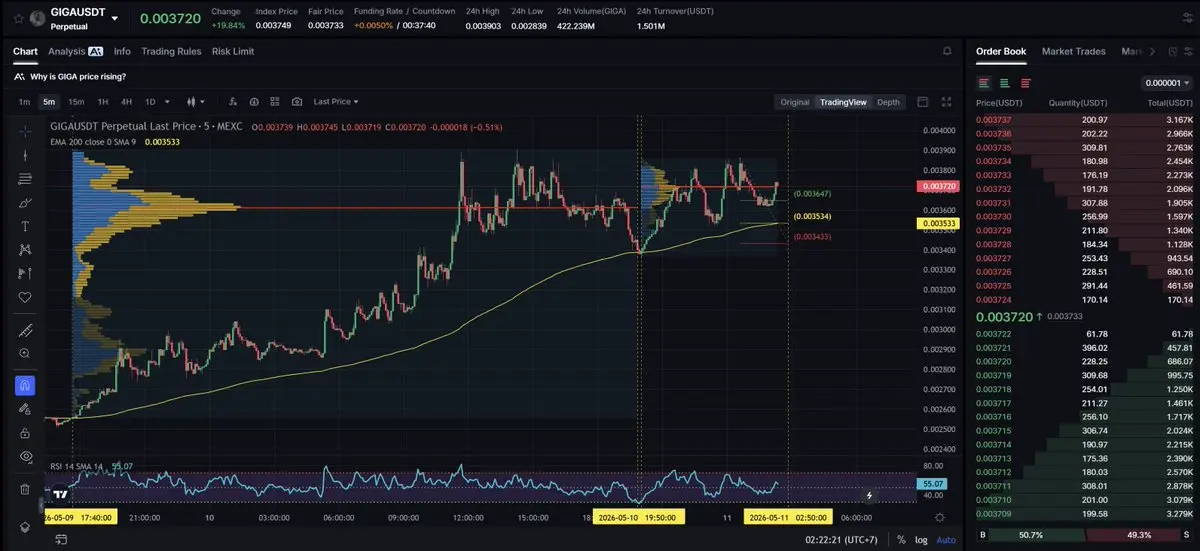Select the trend line drawing tool
1200x551 pixels.
pos(25,155)
